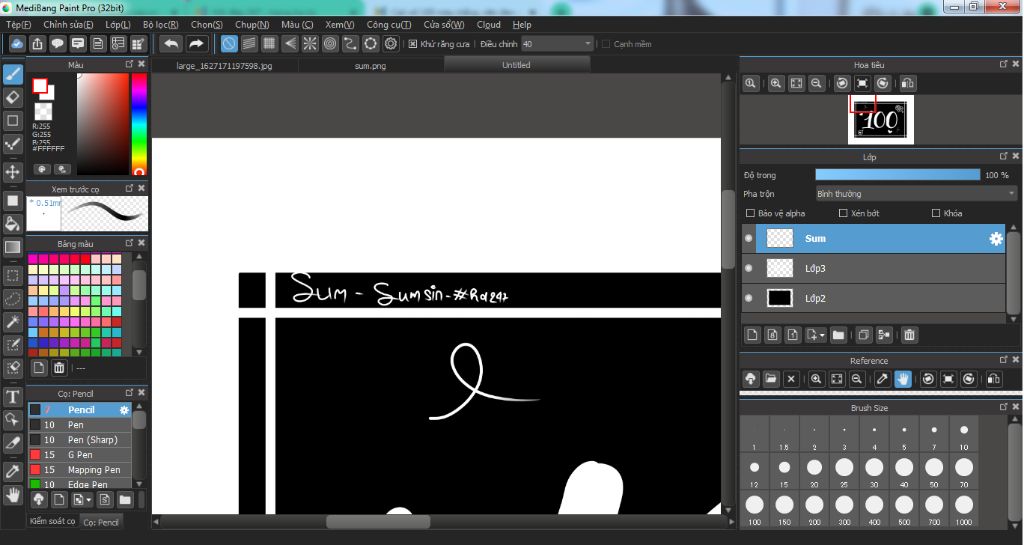Select the Magic Wand tool
This screenshot has width=1024, height=545.
tap(12, 321)
